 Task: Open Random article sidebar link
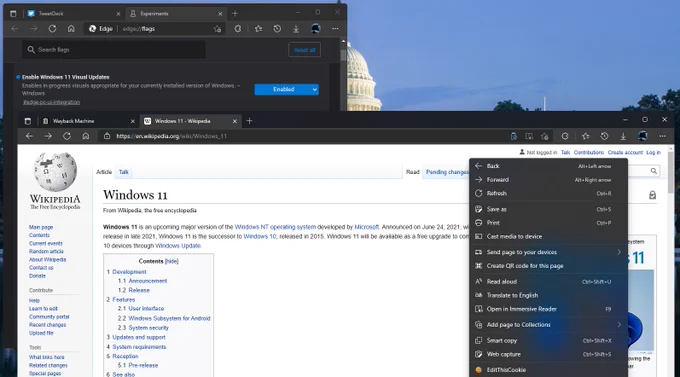click(46, 251)
